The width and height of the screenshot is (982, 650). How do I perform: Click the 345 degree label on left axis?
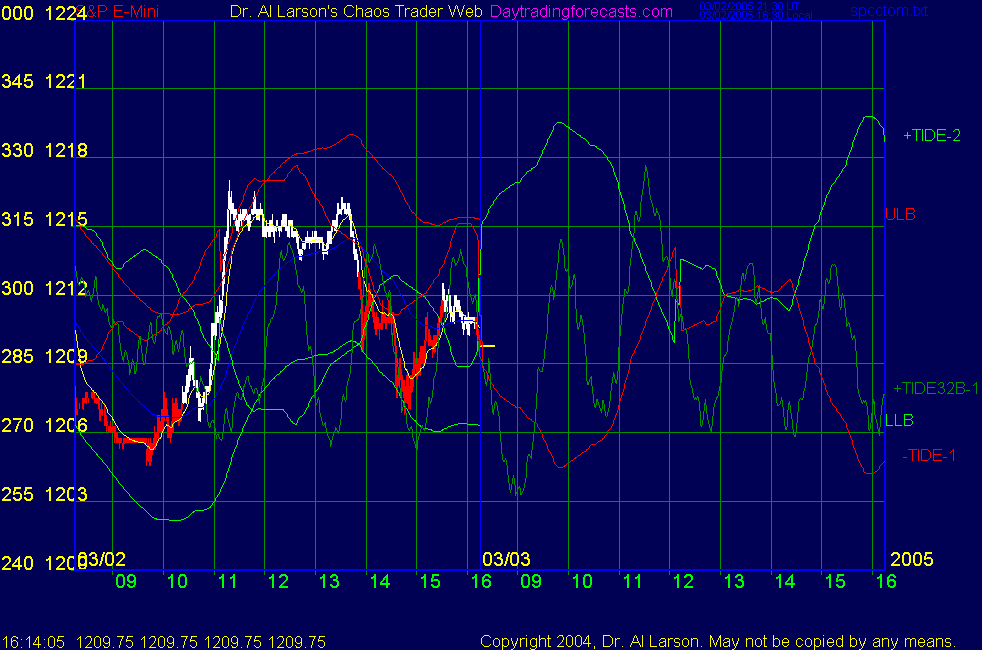(x=17, y=82)
